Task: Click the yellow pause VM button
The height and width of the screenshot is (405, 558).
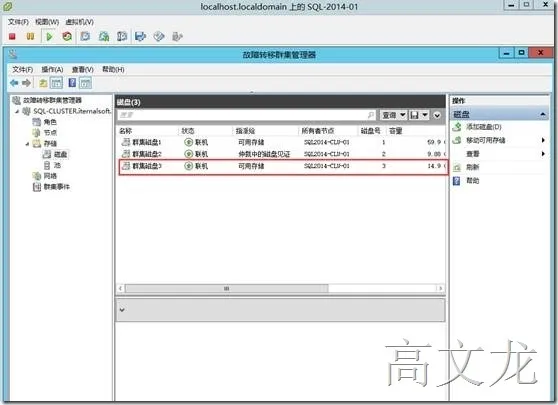Action: (x=31, y=36)
